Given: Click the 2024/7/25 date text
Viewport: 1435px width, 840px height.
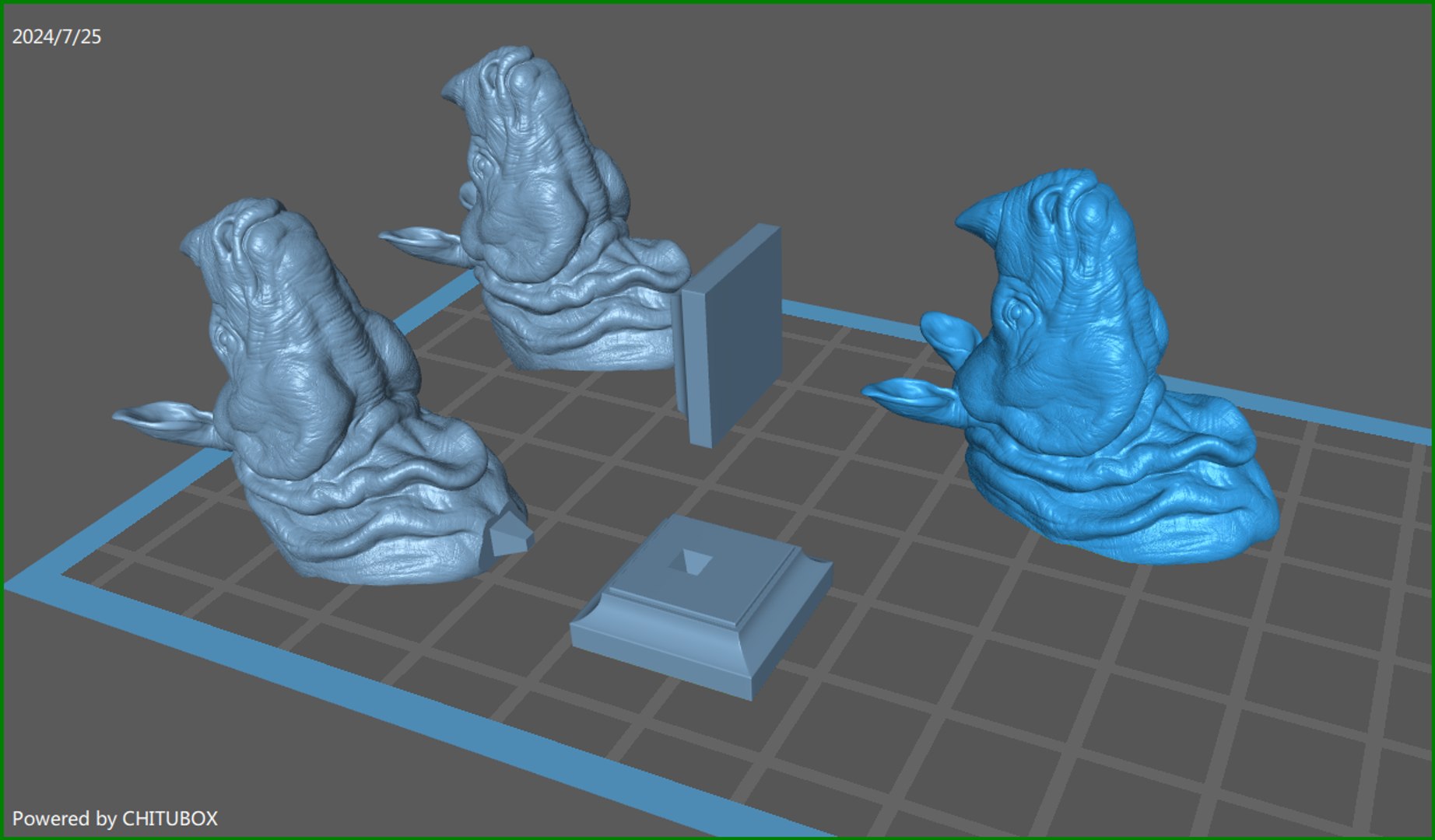Looking at the screenshot, I should [x=57, y=37].
